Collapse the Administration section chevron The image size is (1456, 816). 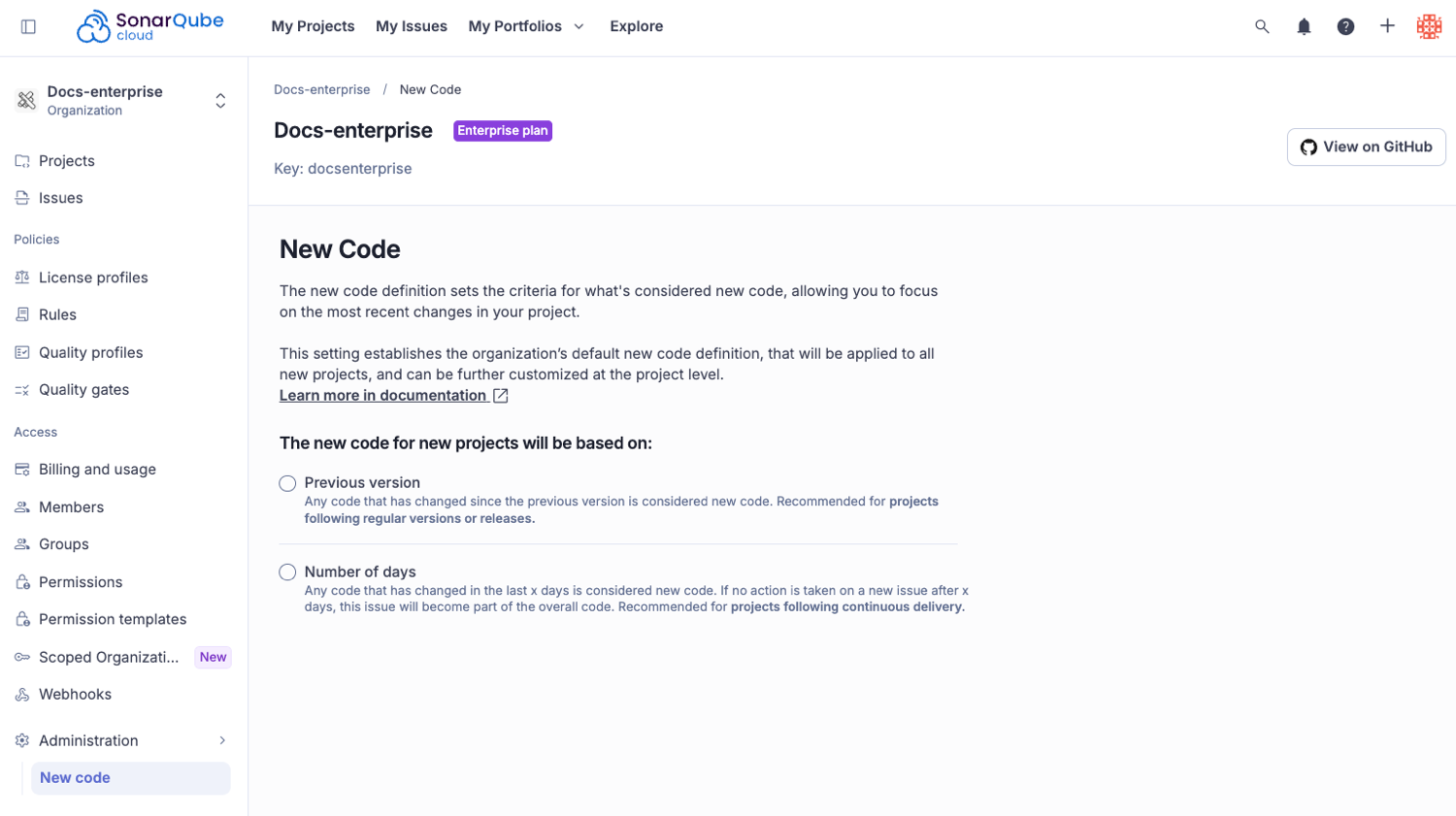tap(222, 740)
